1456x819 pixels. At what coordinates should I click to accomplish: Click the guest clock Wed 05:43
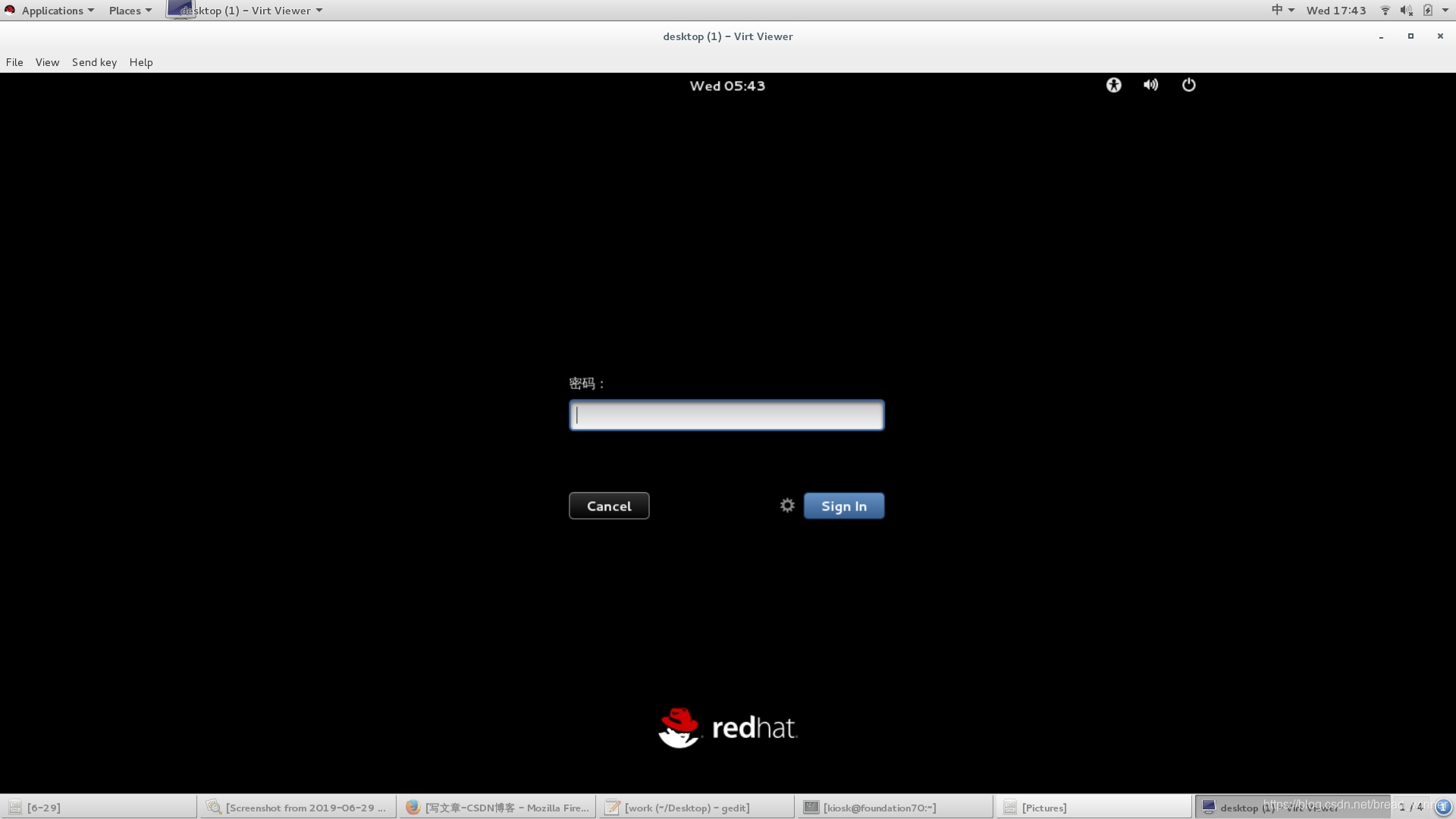[x=727, y=86]
